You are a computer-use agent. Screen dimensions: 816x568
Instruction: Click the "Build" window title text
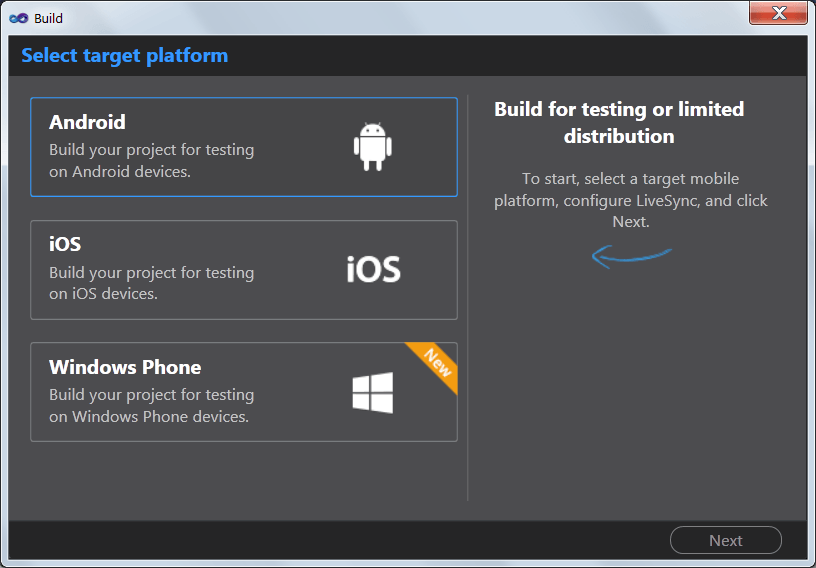[x=48, y=18]
